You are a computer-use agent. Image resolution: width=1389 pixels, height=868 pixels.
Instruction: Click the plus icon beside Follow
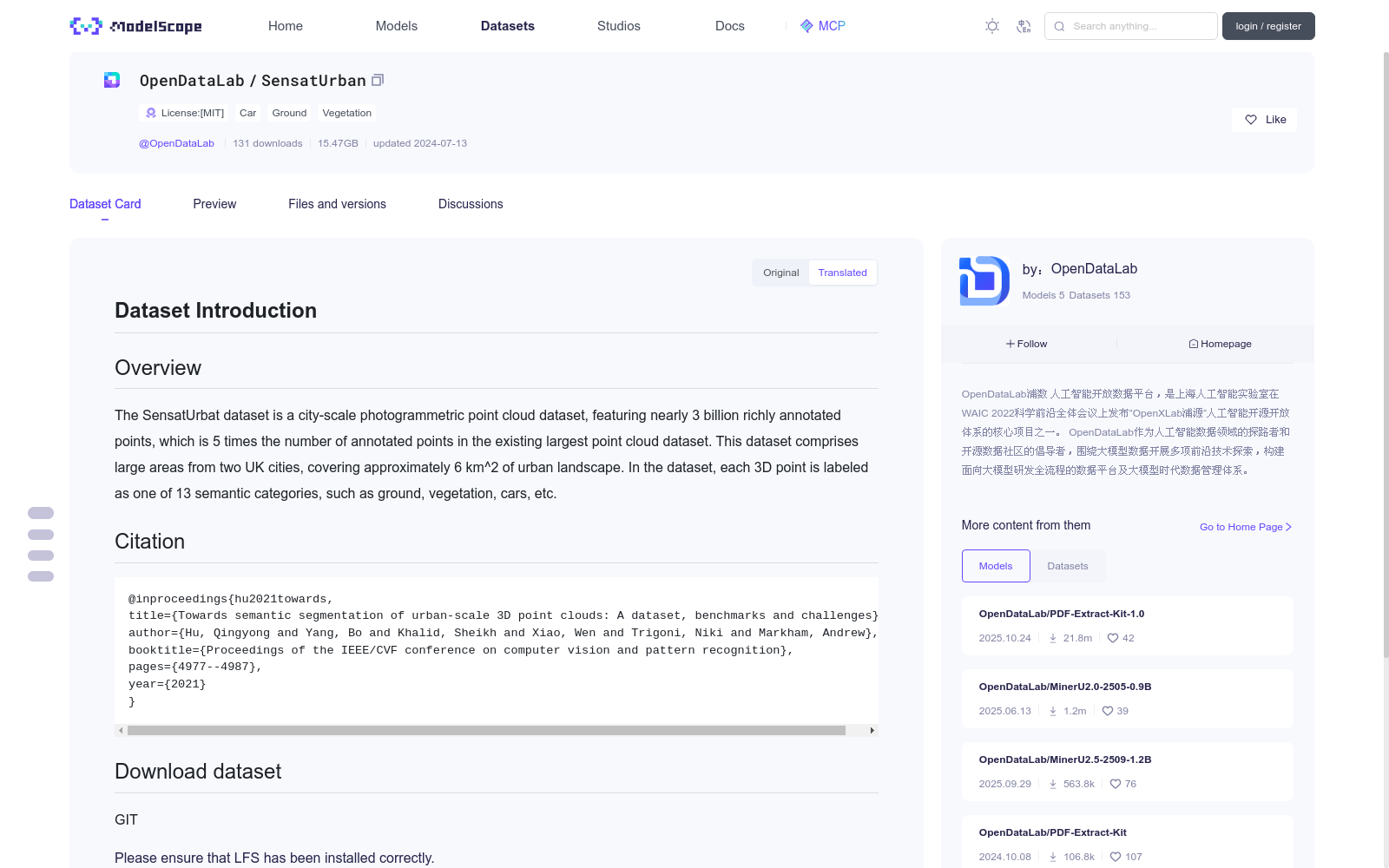coord(1010,344)
